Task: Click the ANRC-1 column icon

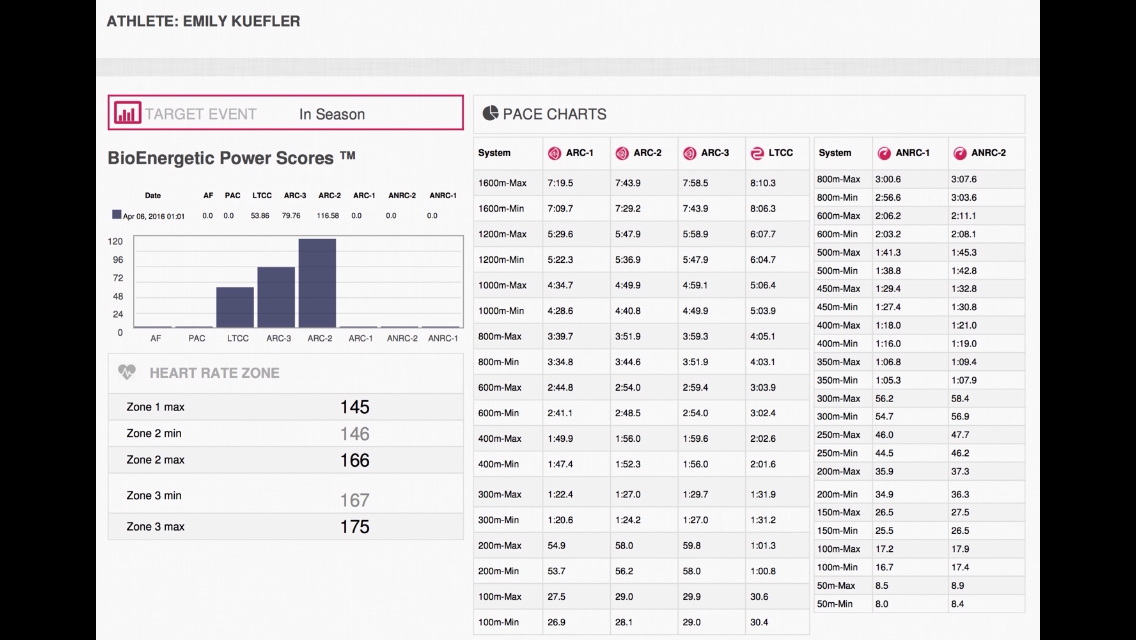Action: click(x=884, y=153)
